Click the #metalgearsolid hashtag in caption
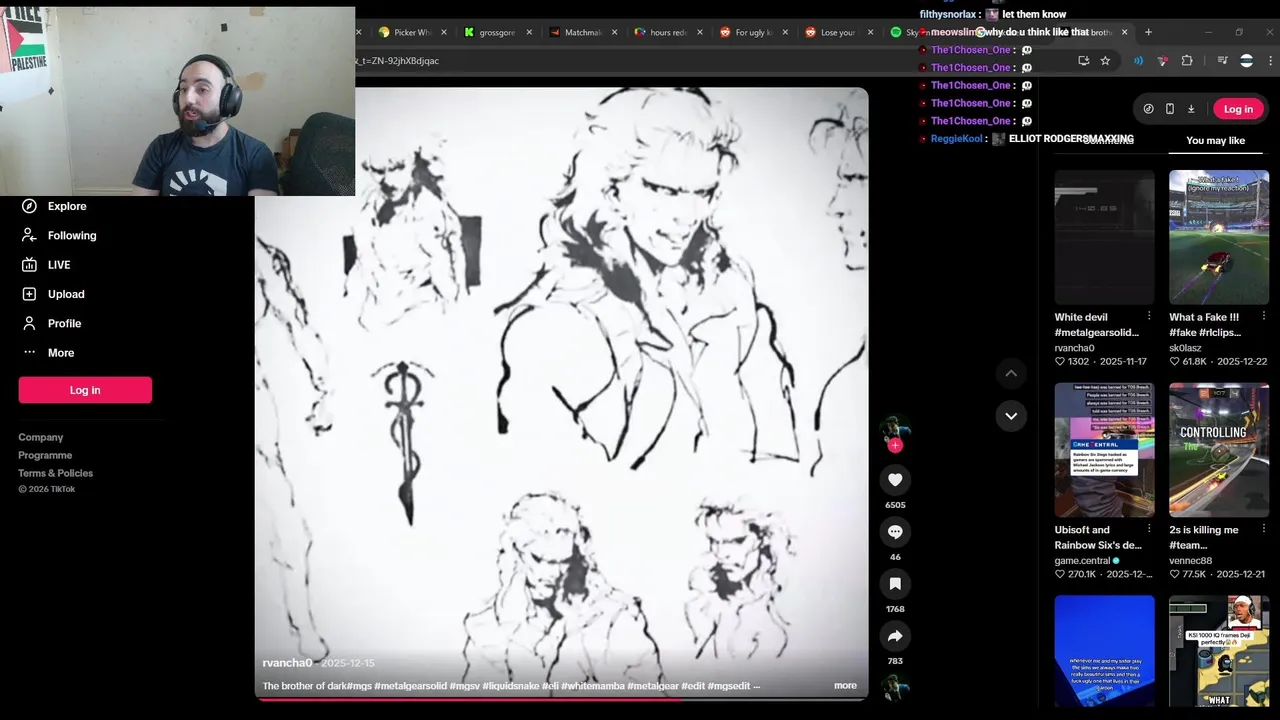 410,686
